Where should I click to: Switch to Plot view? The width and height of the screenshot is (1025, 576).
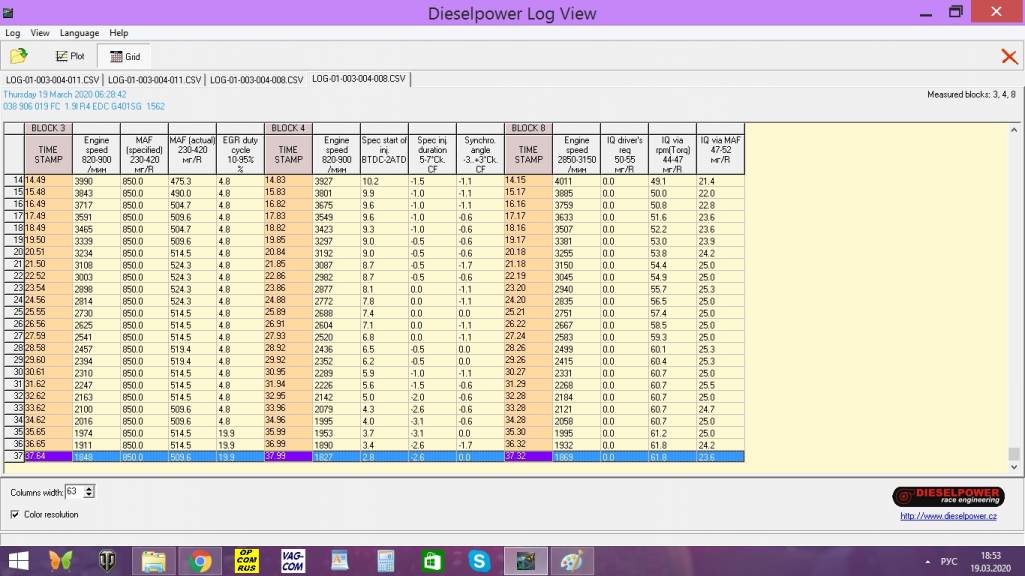click(x=70, y=57)
